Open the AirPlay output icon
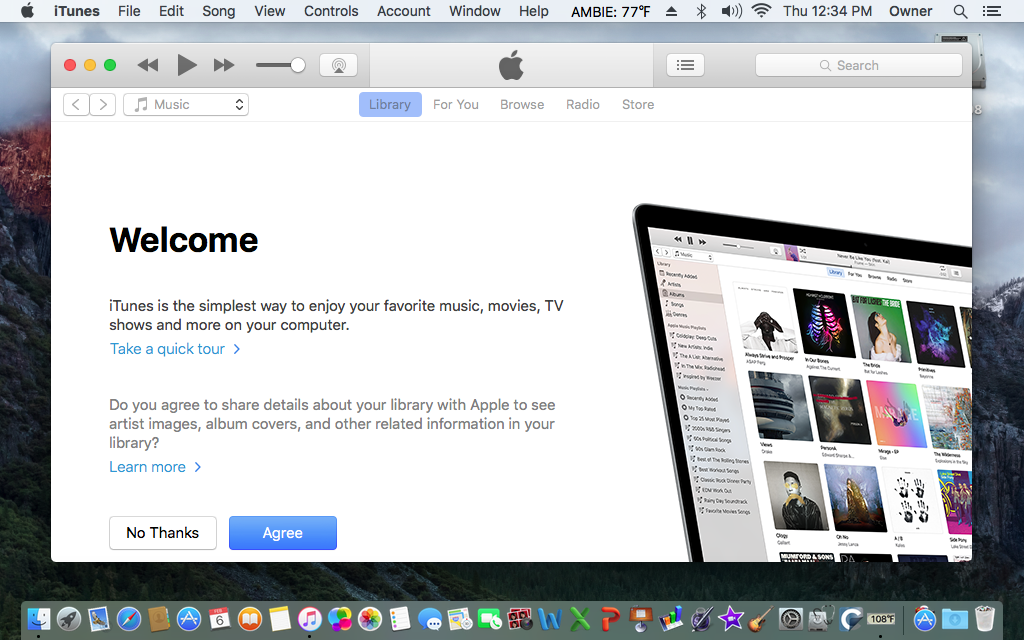The width and height of the screenshot is (1024, 640). tap(338, 65)
